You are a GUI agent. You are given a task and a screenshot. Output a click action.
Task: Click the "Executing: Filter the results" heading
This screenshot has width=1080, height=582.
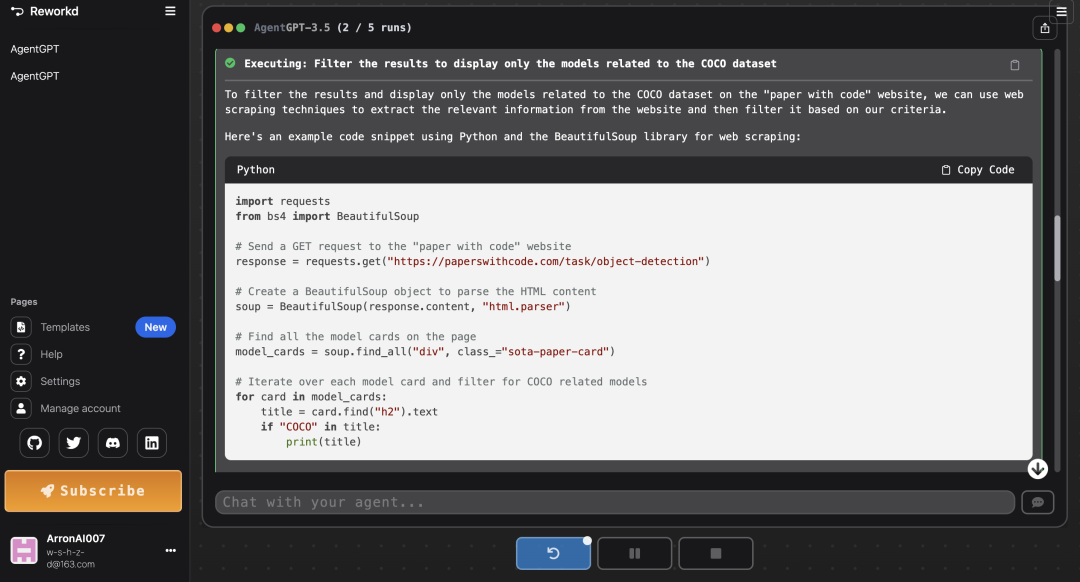[x=510, y=63]
